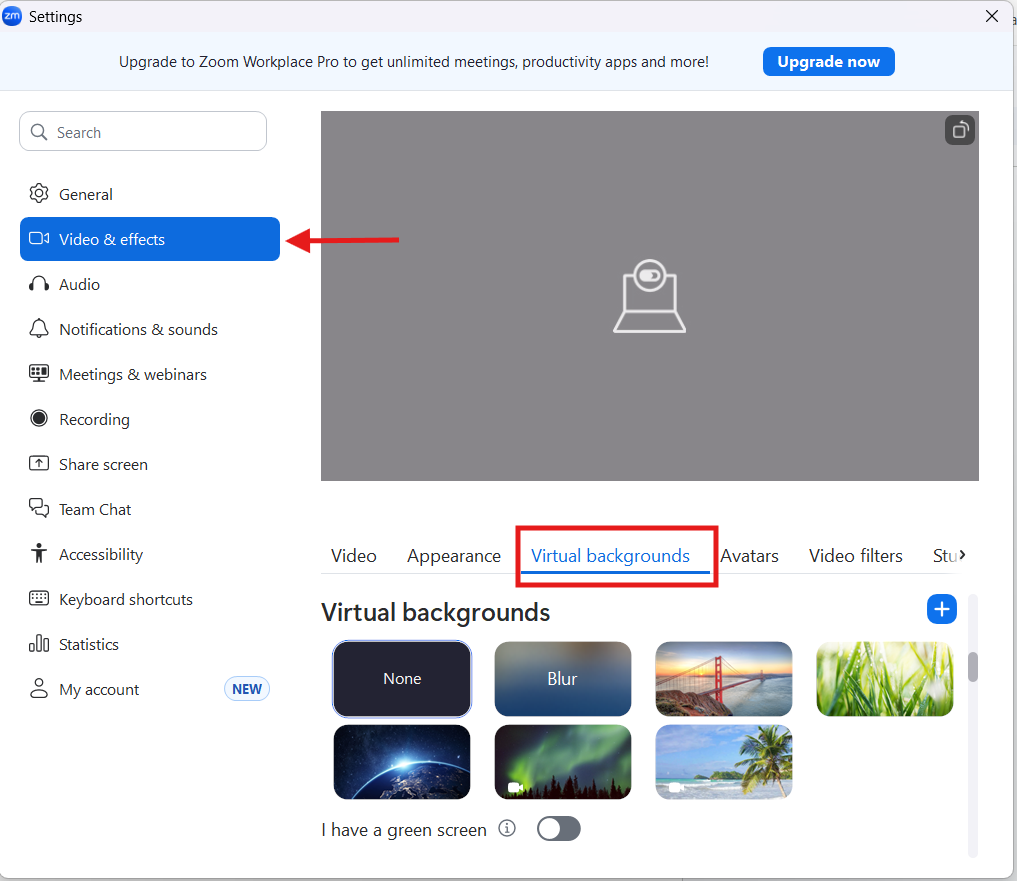
Task: Select the Blur background option
Action: pos(562,679)
